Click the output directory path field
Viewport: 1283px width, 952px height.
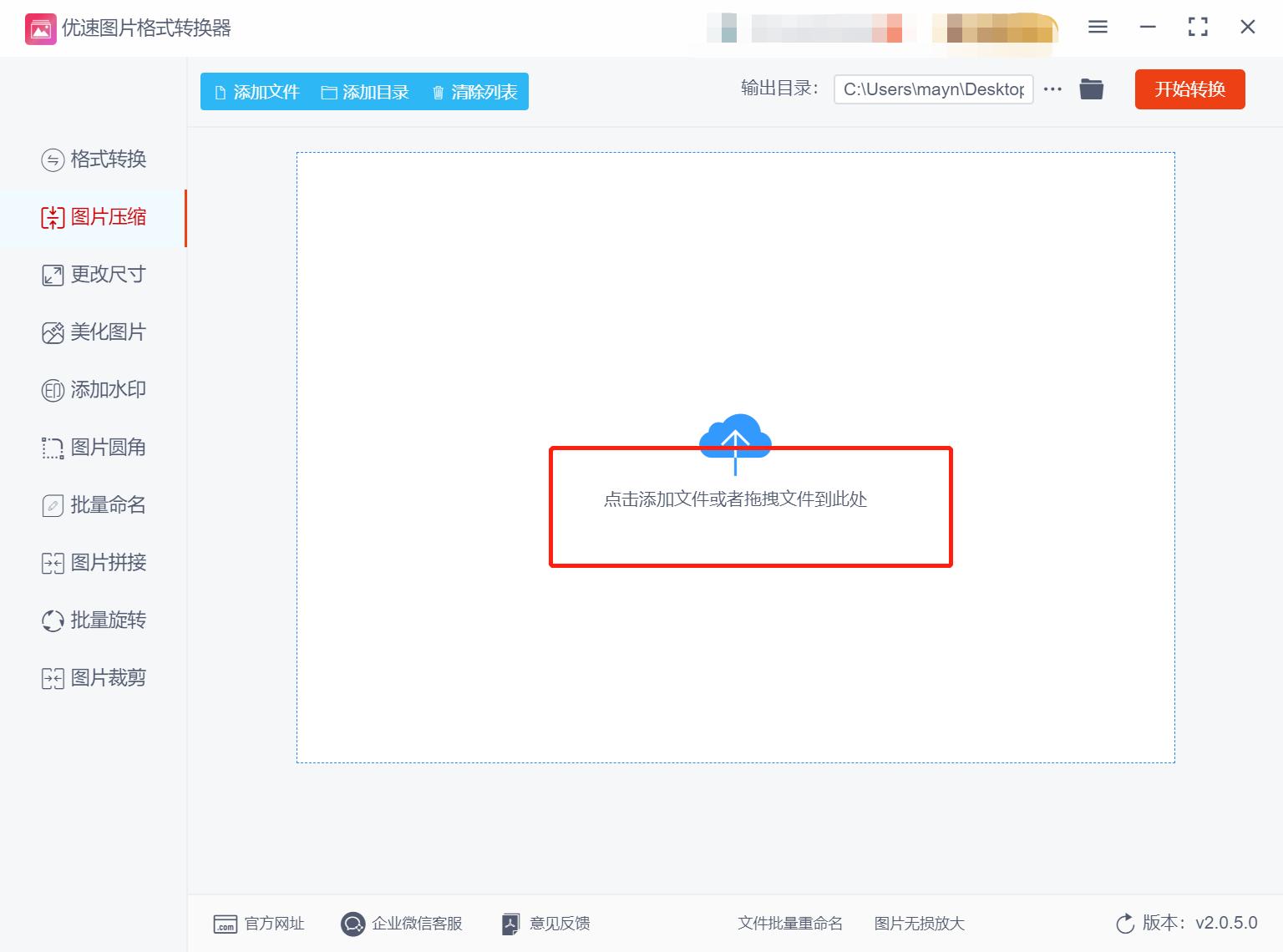pos(933,89)
